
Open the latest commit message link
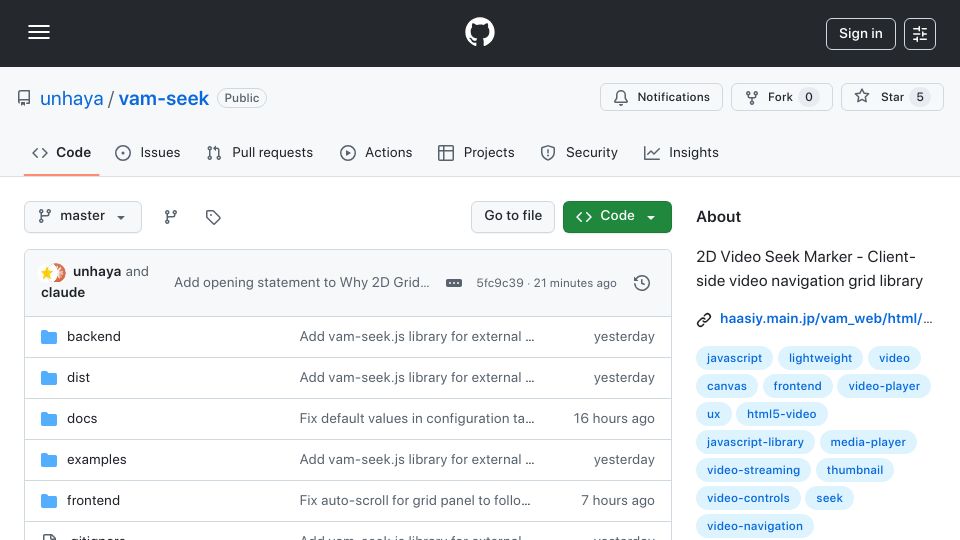pyautogui.click(x=301, y=282)
